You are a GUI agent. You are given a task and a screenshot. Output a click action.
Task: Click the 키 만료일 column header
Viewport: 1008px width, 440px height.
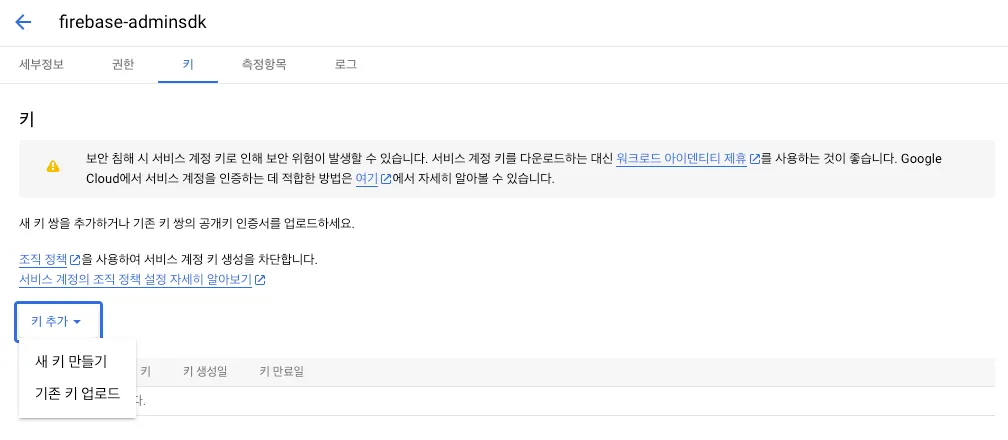[281, 372]
